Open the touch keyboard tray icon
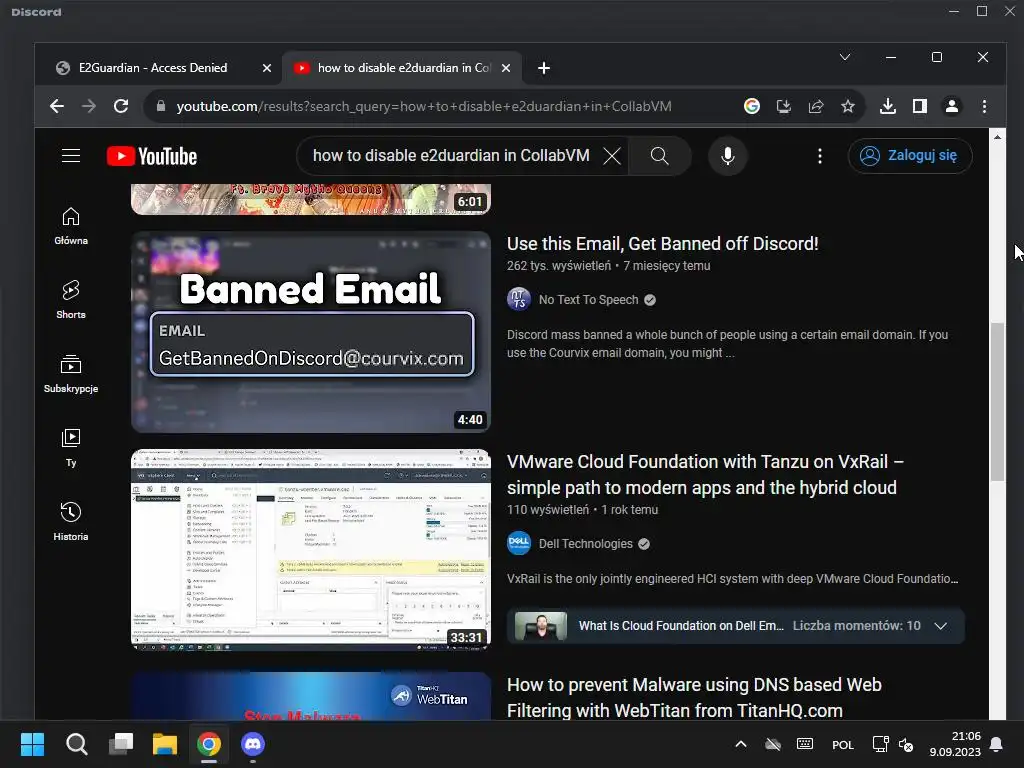Viewport: 1024px width, 768px height. 805,744
